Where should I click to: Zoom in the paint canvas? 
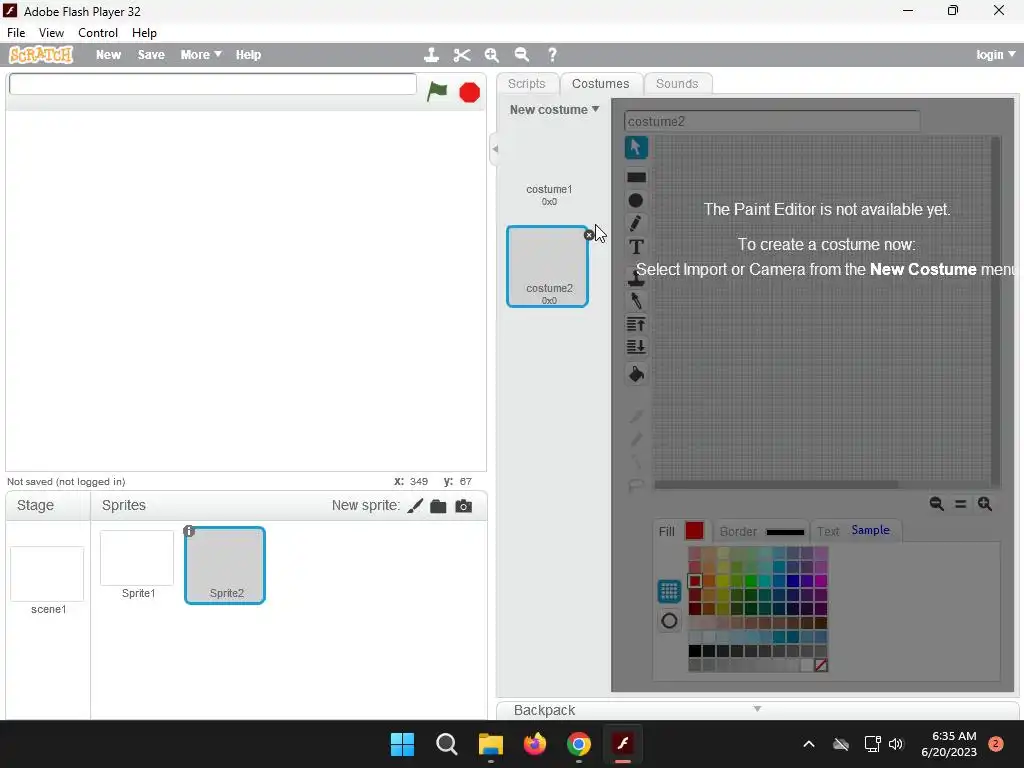point(985,504)
